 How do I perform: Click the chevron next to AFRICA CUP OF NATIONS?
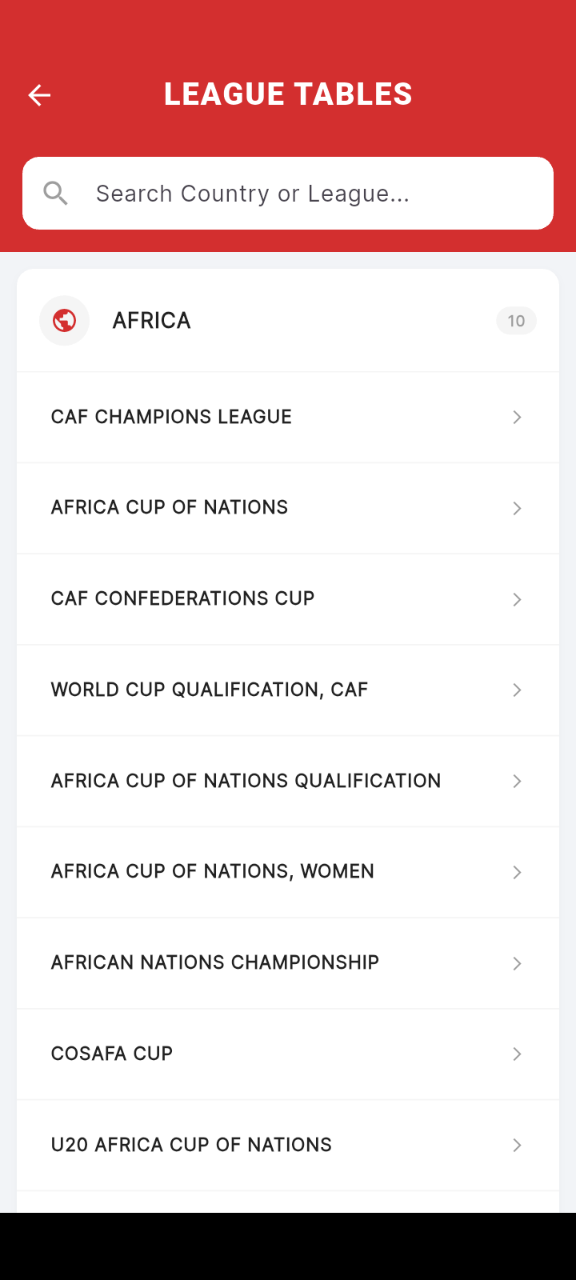(x=517, y=508)
